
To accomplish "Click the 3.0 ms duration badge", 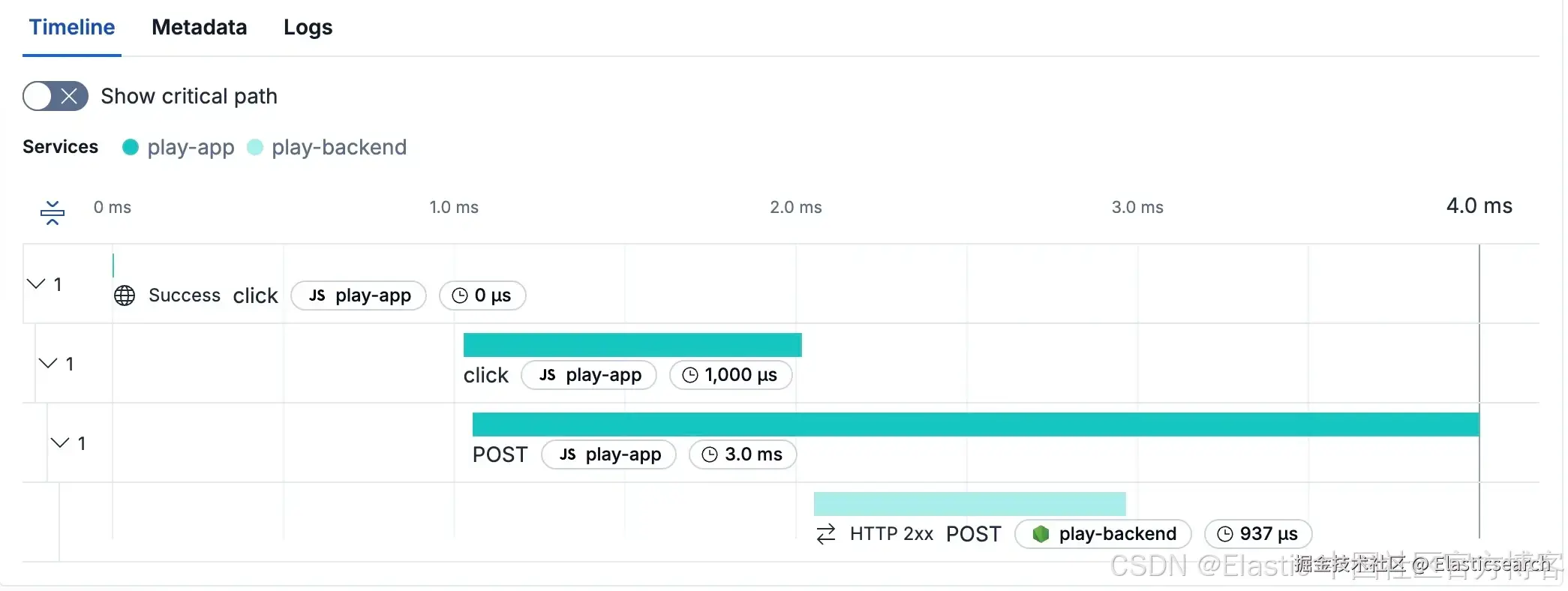I will point(743,454).
